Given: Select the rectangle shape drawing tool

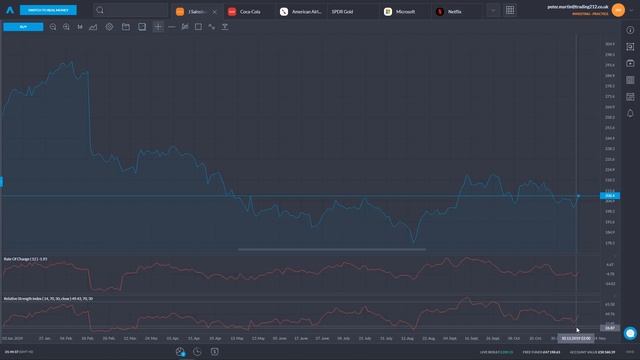Looking at the screenshot, I should click(198, 27).
